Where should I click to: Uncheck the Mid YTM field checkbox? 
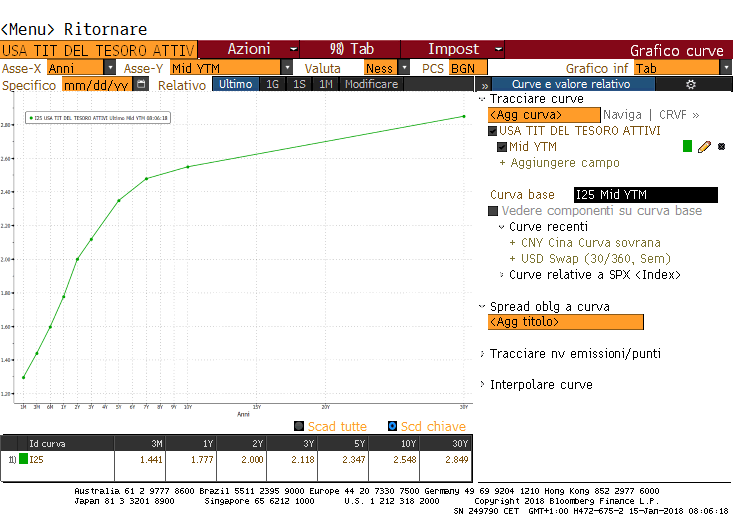(502, 147)
